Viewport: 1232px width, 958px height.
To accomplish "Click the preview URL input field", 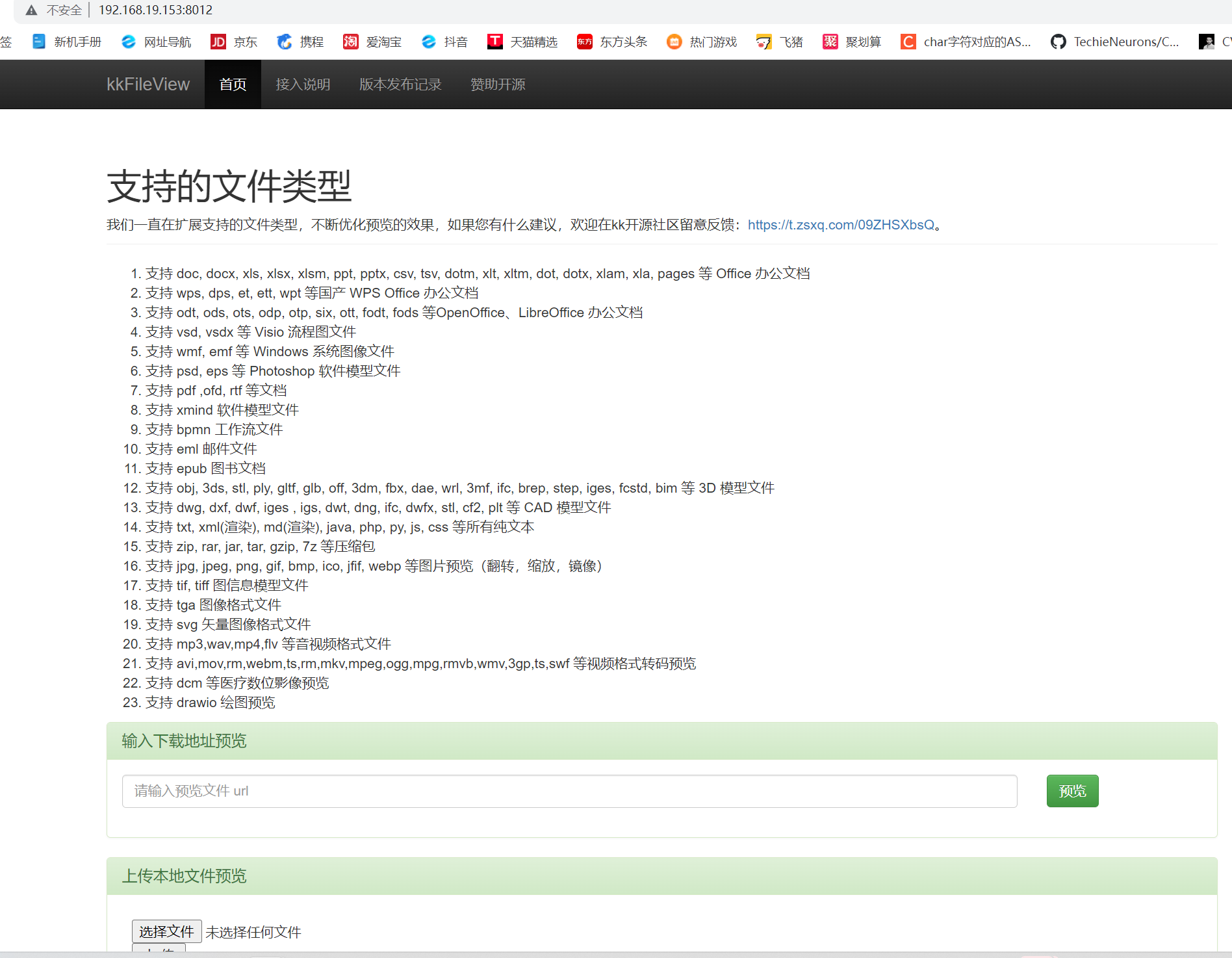I will 569,791.
